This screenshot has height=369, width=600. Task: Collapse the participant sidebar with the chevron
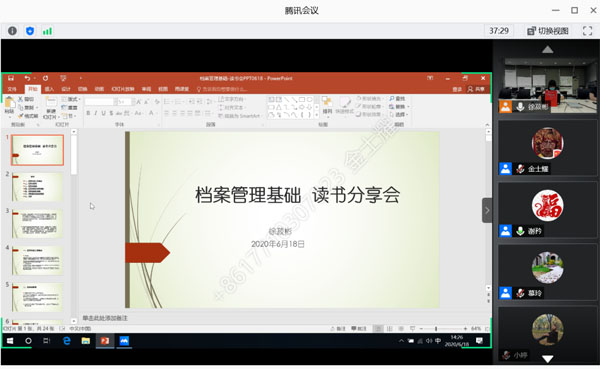click(x=487, y=210)
